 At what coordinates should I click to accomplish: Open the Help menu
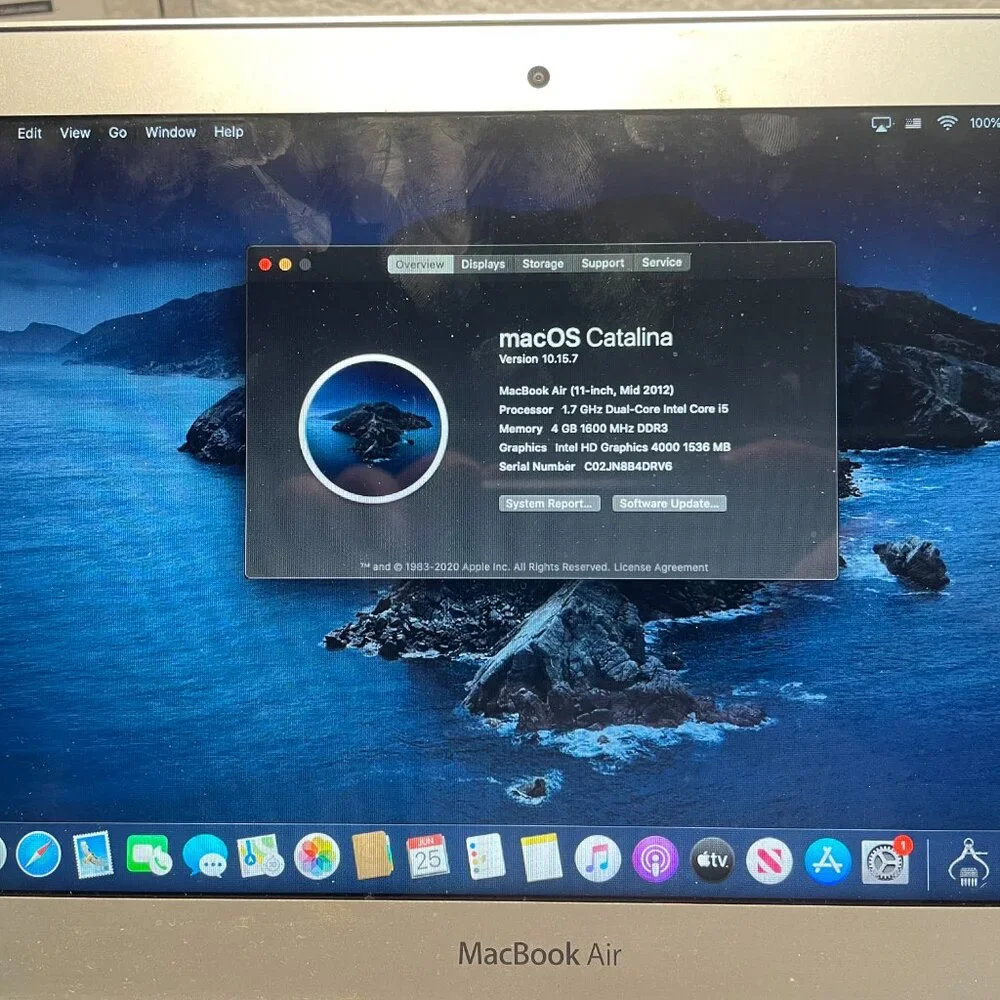pyautogui.click(x=228, y=131)
